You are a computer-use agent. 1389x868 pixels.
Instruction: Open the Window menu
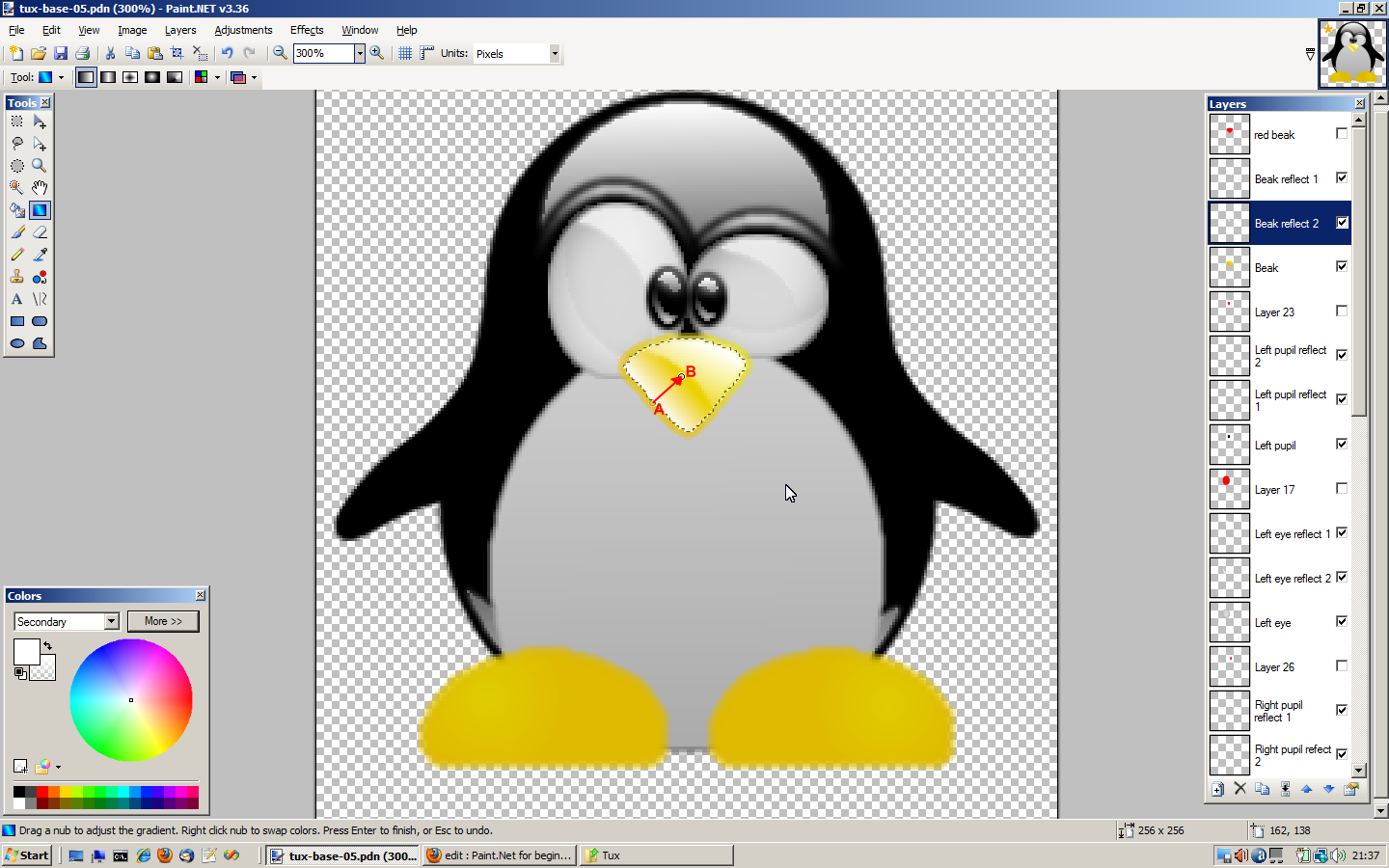(360, 30)
